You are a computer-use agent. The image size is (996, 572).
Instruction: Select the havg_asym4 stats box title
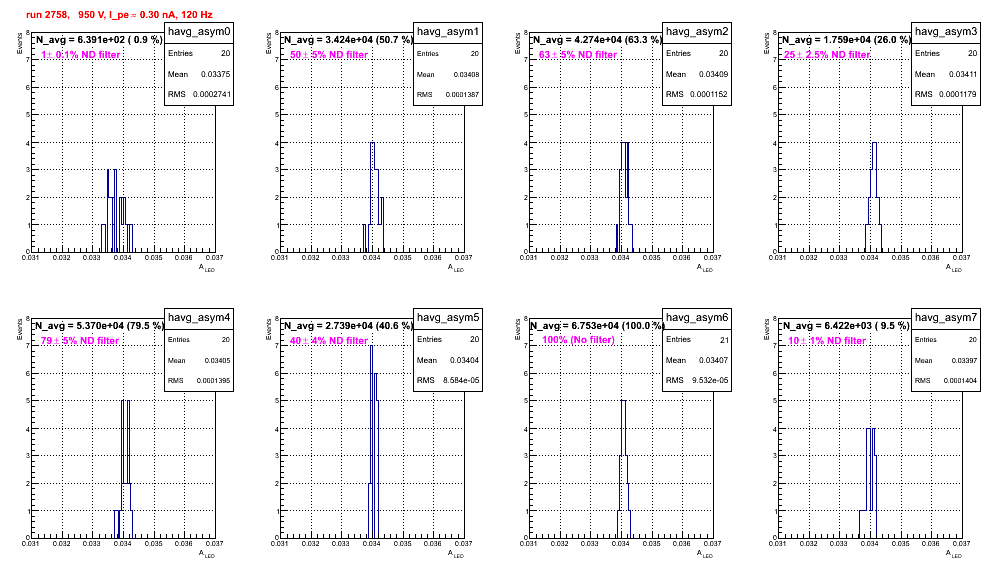pos(199,317)
